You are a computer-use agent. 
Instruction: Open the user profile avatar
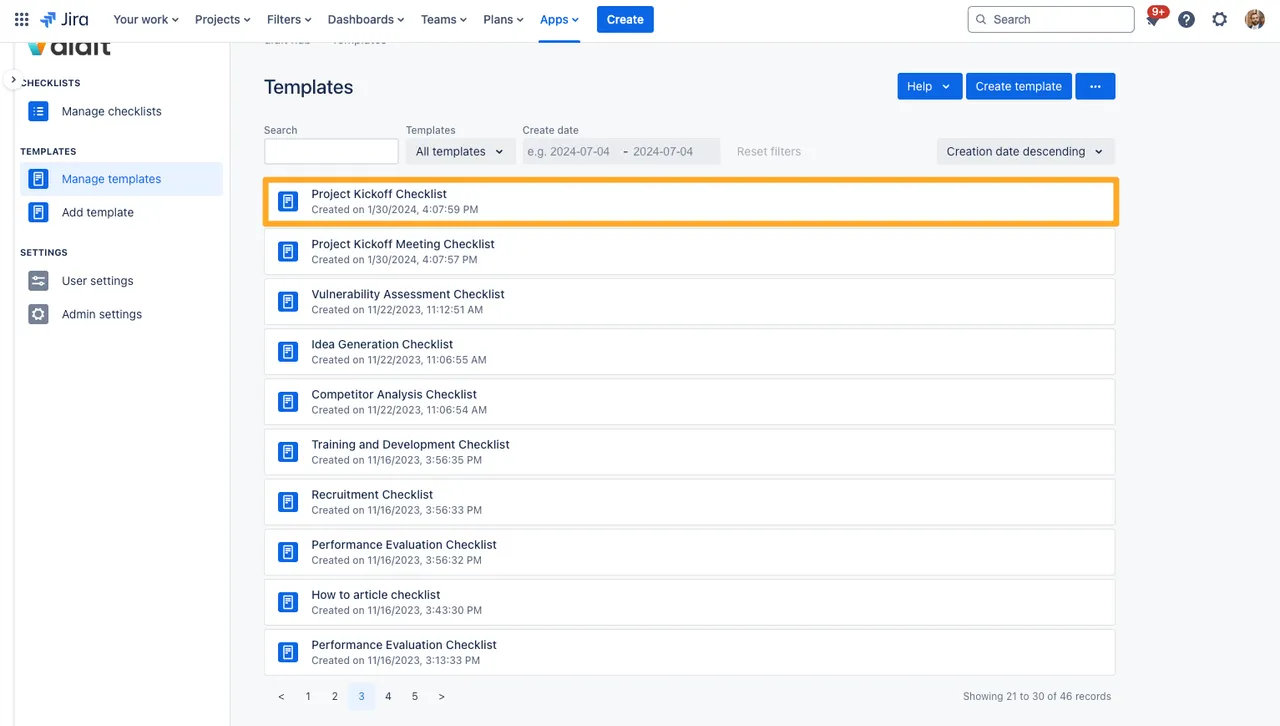(1254, 19)
